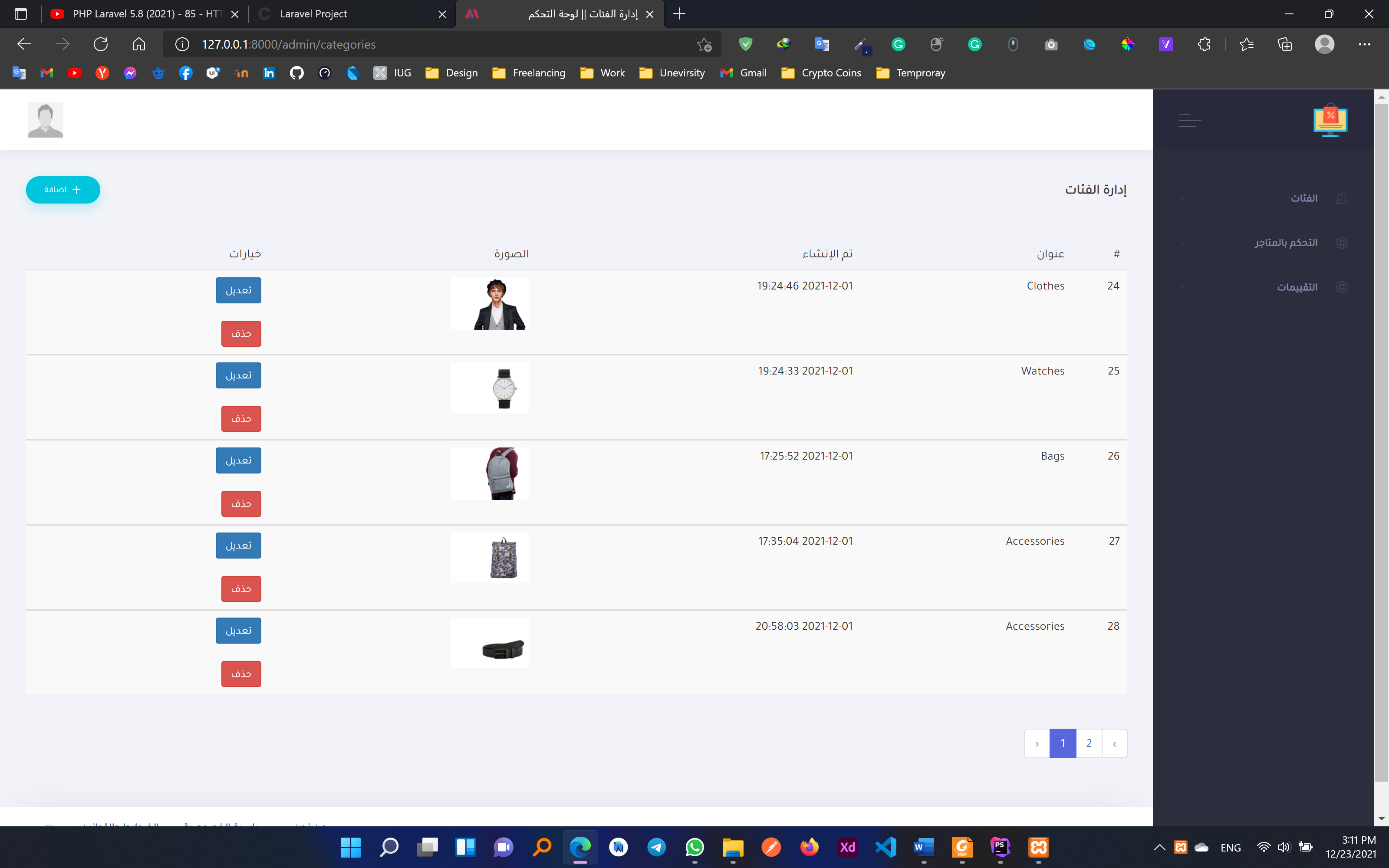Viewport: 1389px width, 868px height.
Task: Click the discount dashboard logo icon
Action: tap(1330, 120)
